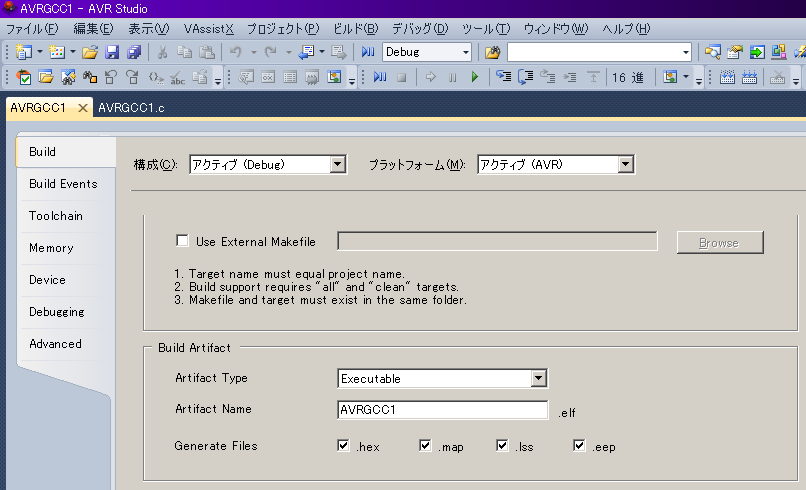Image resolution: width=806 pixels, height=490 pixels.
Task: Expand the Undo history dropdown arrow
Action: point(253,52)
